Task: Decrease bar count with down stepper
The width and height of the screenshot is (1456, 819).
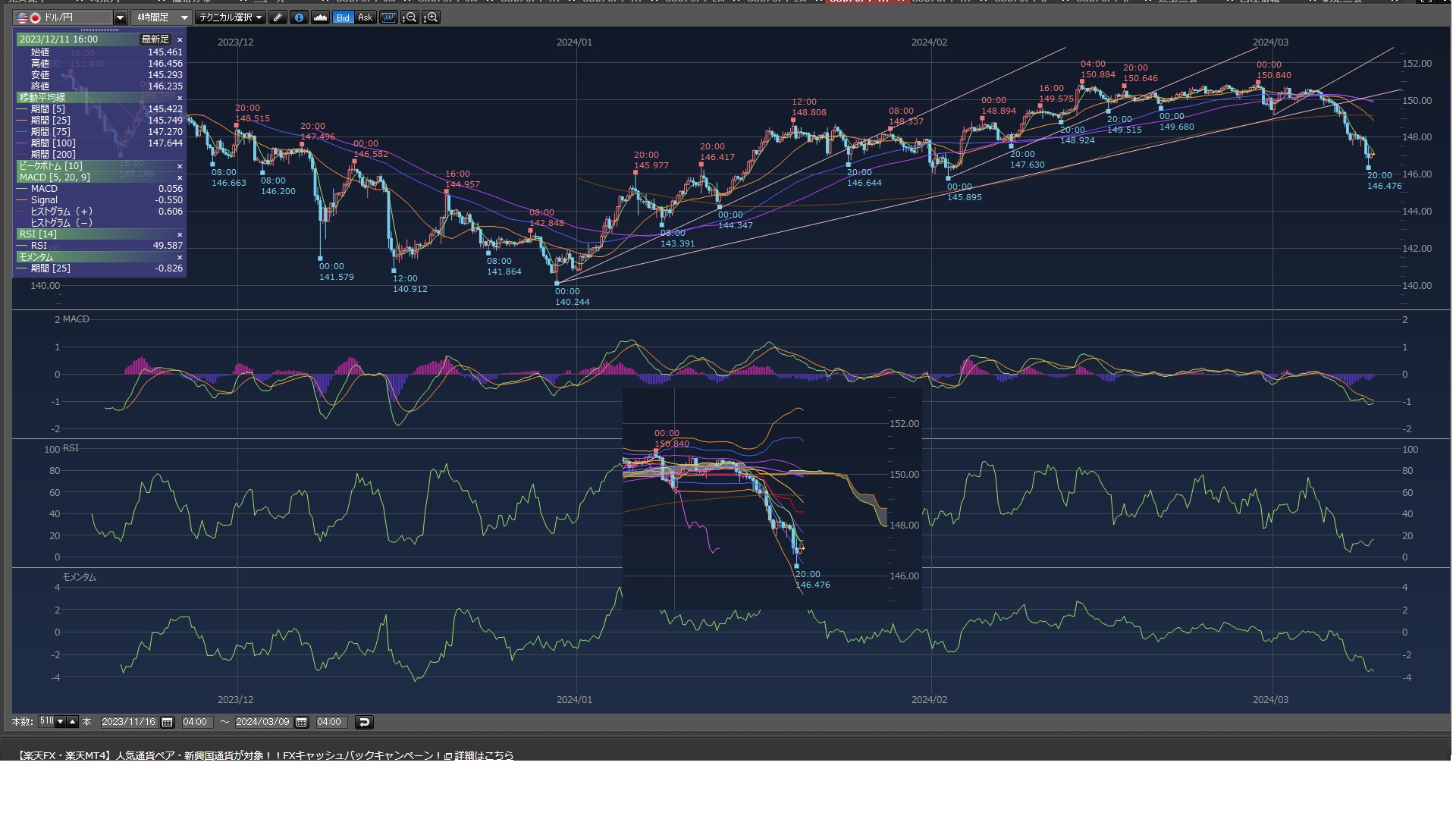Action: point(60,722)
